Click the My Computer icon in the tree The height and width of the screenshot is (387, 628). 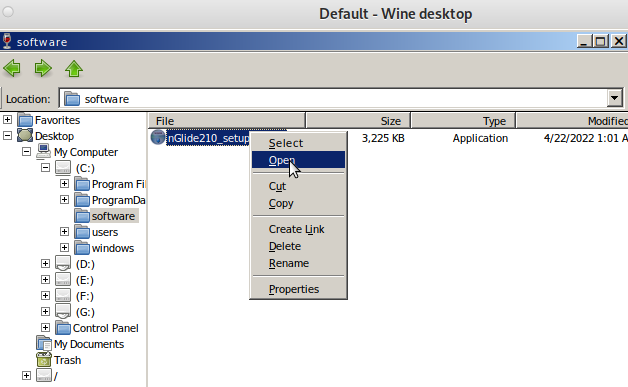43,152
